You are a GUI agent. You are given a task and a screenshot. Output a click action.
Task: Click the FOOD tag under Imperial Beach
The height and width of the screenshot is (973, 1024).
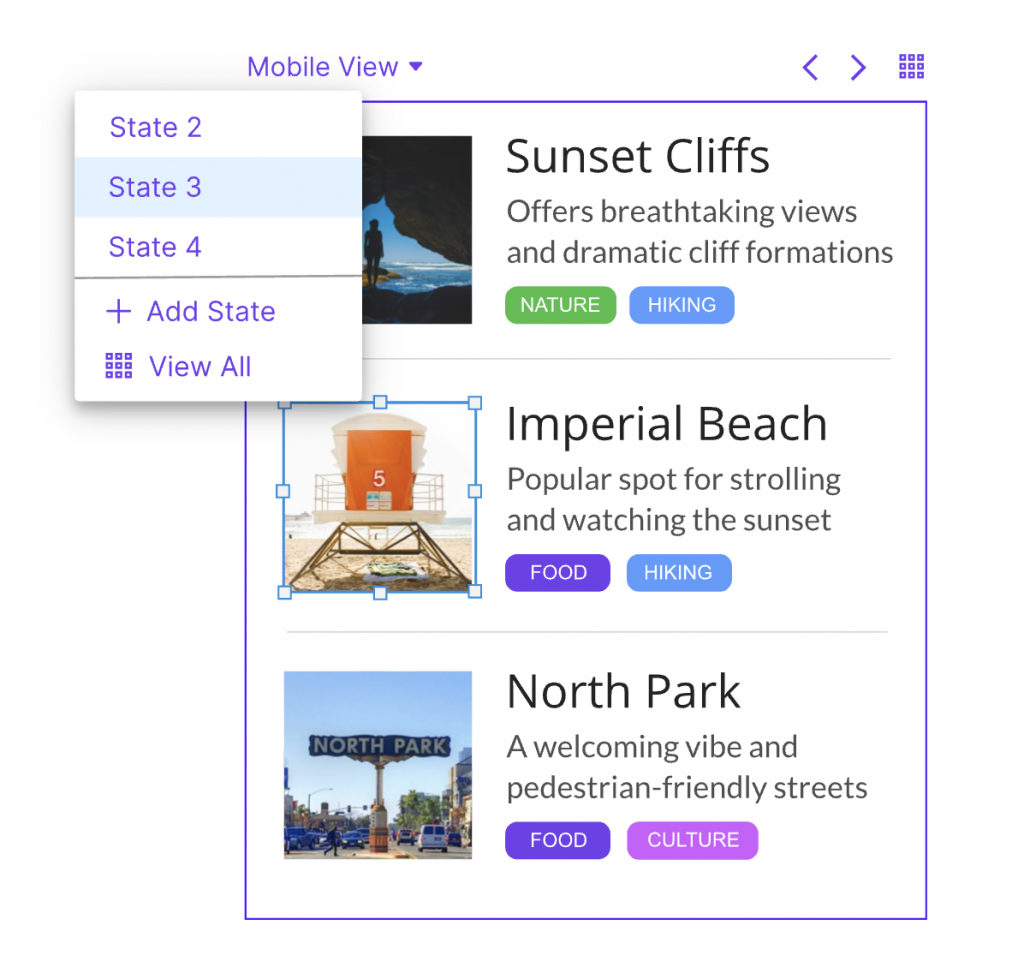557,573
